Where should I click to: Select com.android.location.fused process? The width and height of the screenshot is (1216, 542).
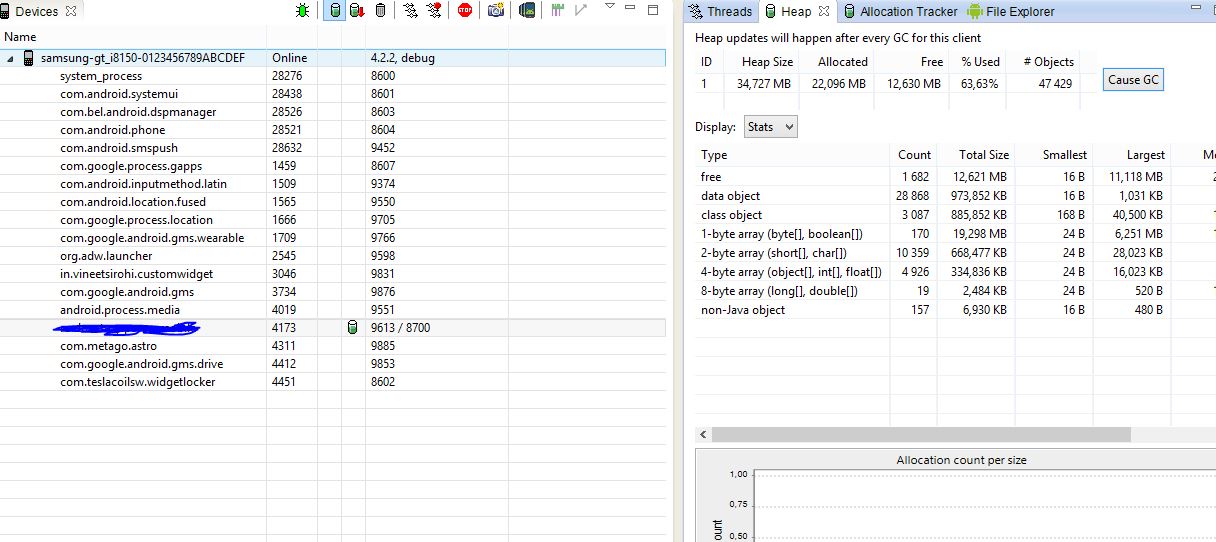[333, 202]
